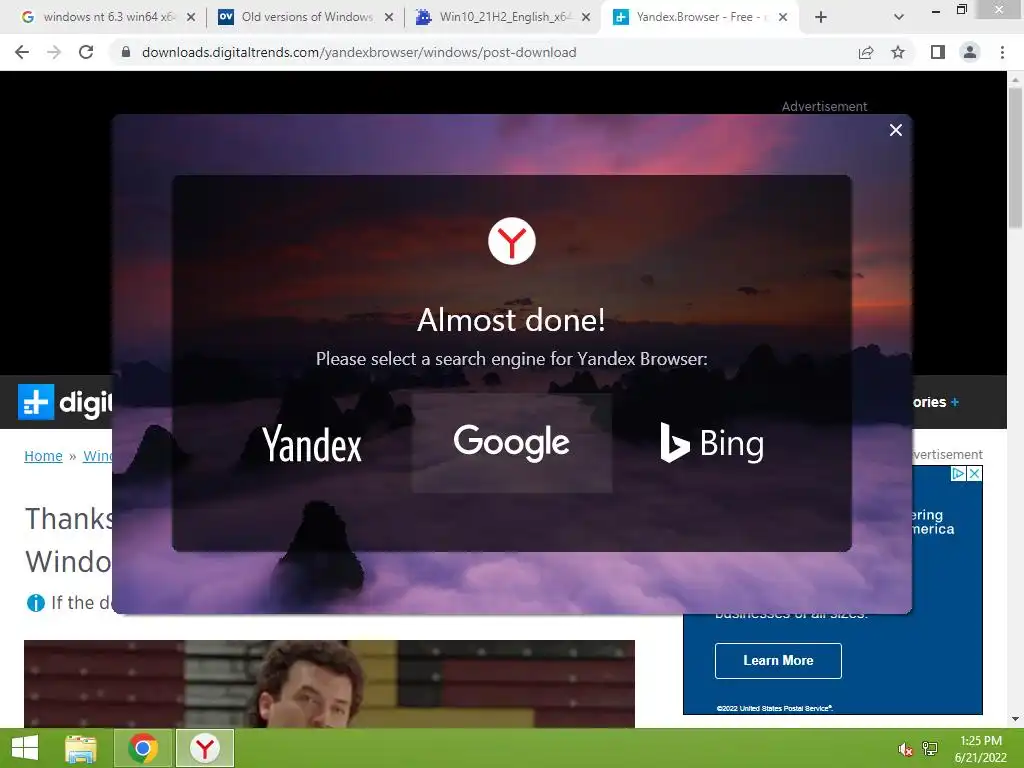This screenshot has height=768, width=1024.
Task: Close the Win10_21H2_English tab
Action: coord(586,17)
